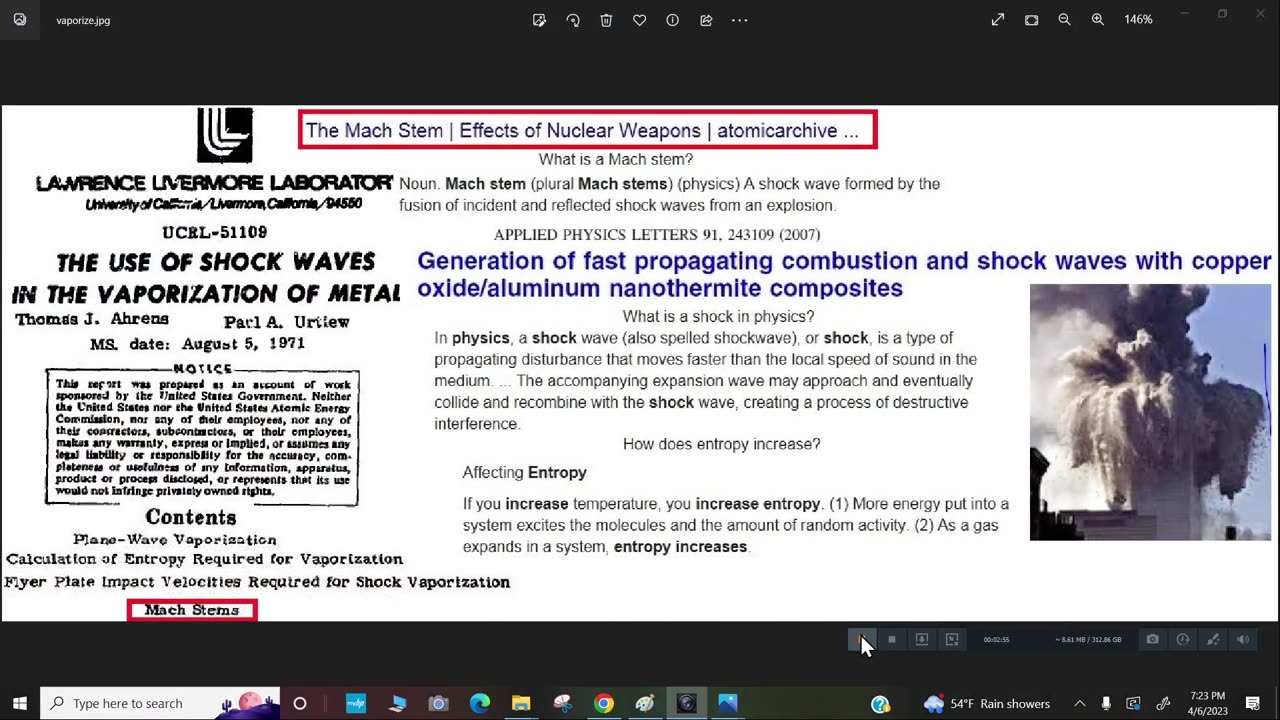The image size is (1280, 720).
Task: Delete the image using the trash icon
Action: pos(606,20)
